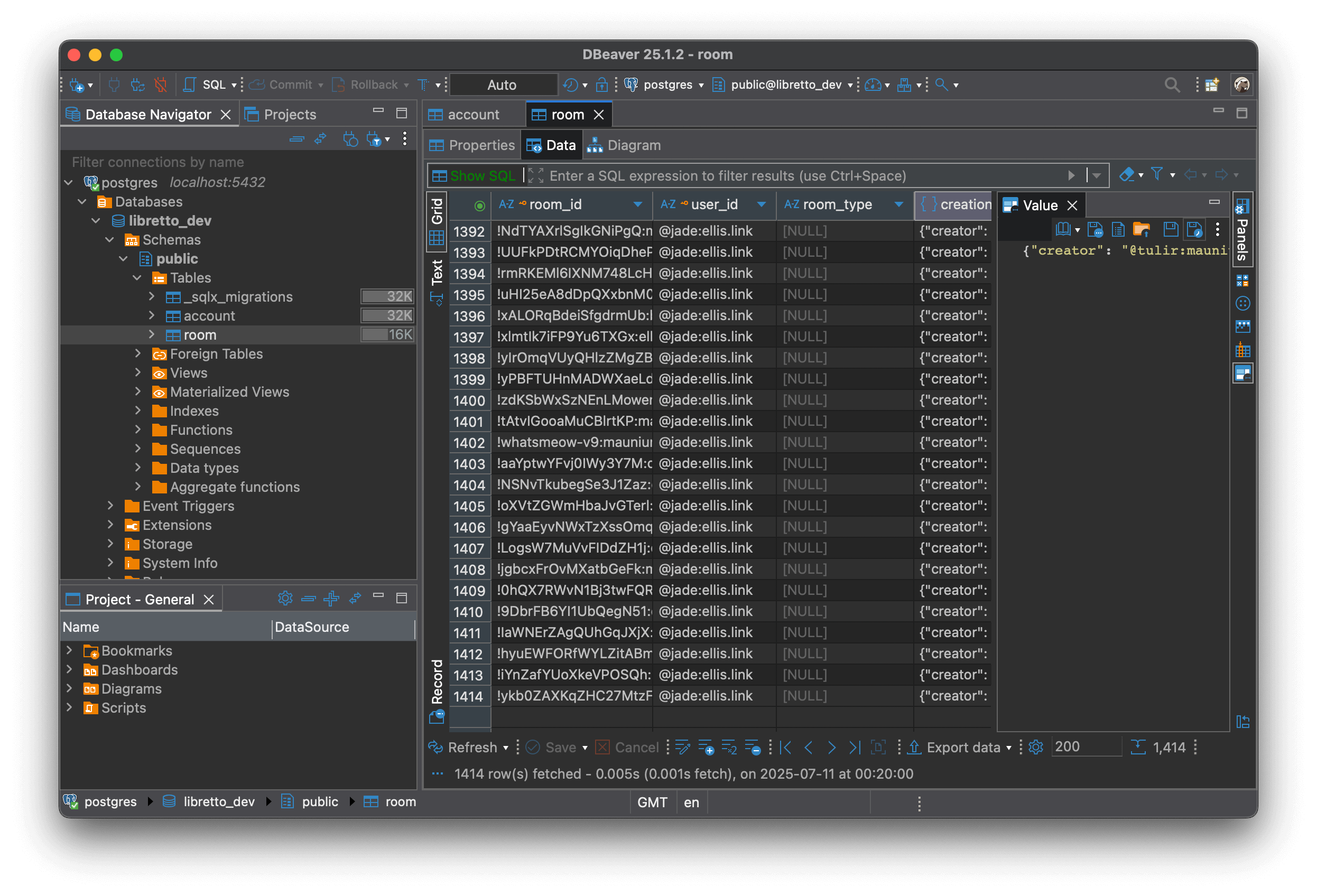The width and height of the screenshot is (1317, 896).
Task: Open the Diagram tab
Action: click(x=624, y=146)
